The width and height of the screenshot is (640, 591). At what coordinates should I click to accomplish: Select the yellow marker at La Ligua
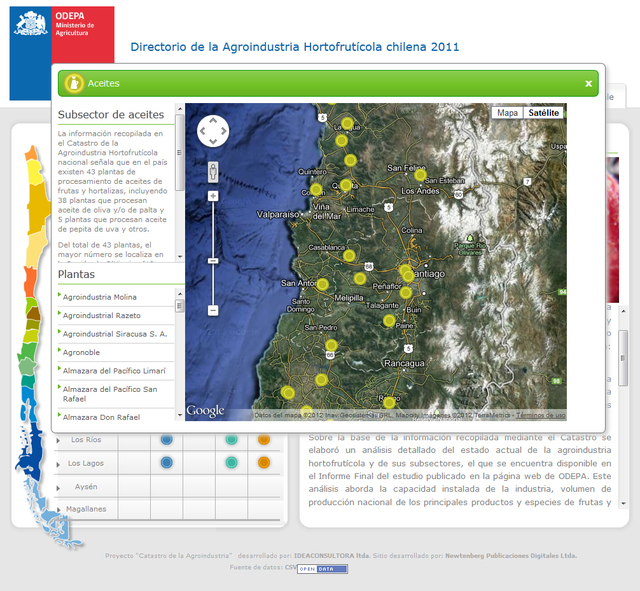[347, 123]
